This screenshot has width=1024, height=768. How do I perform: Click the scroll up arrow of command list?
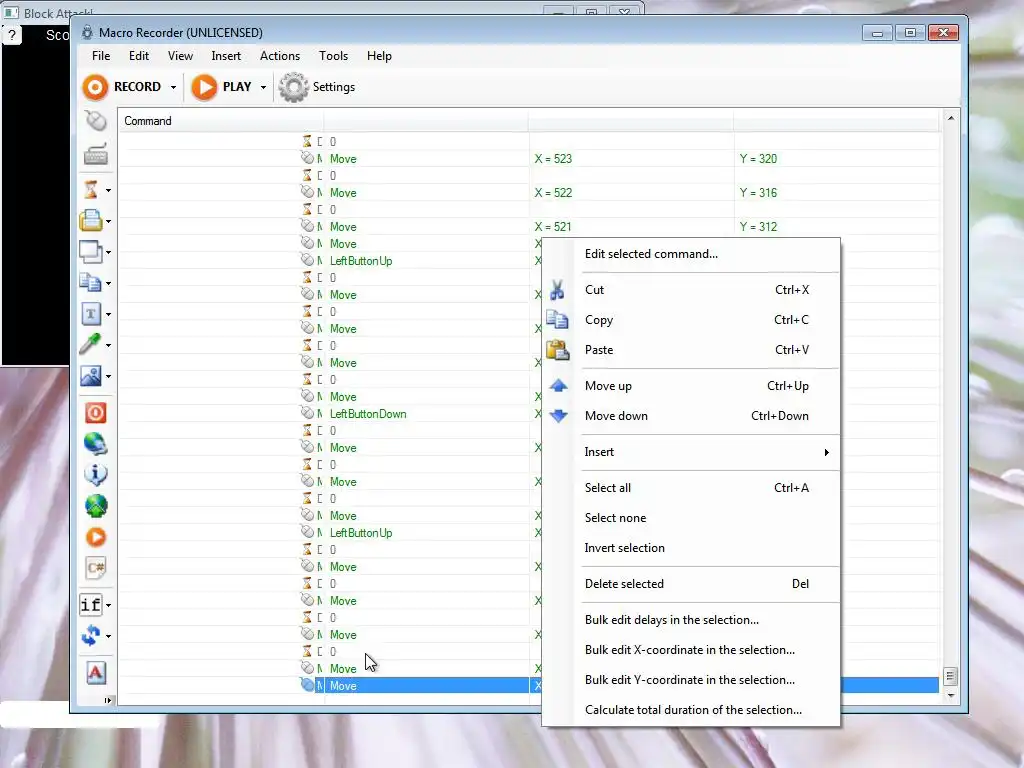click(x=951, y=118)
